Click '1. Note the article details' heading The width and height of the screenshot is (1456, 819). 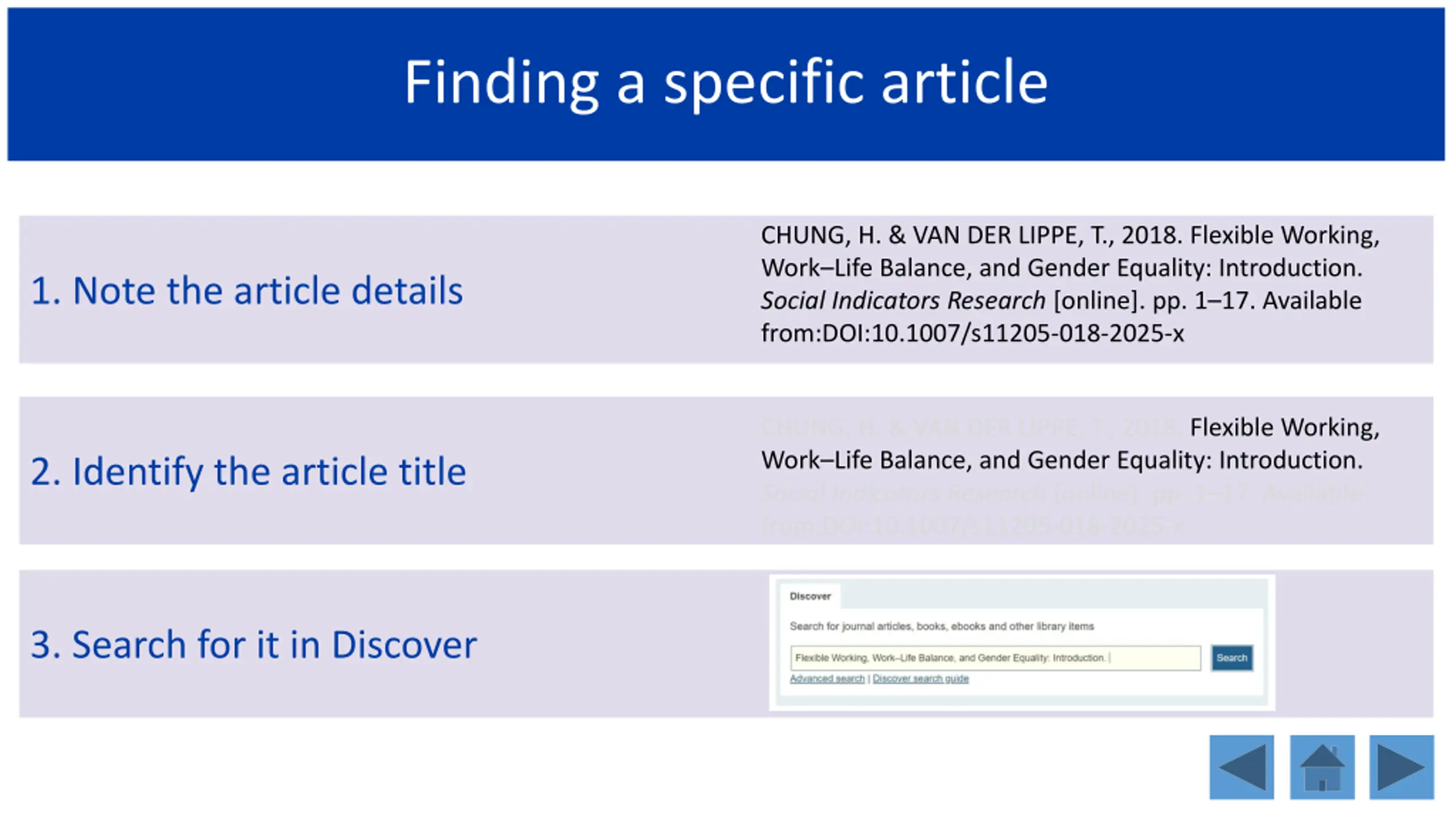point(247,291)
